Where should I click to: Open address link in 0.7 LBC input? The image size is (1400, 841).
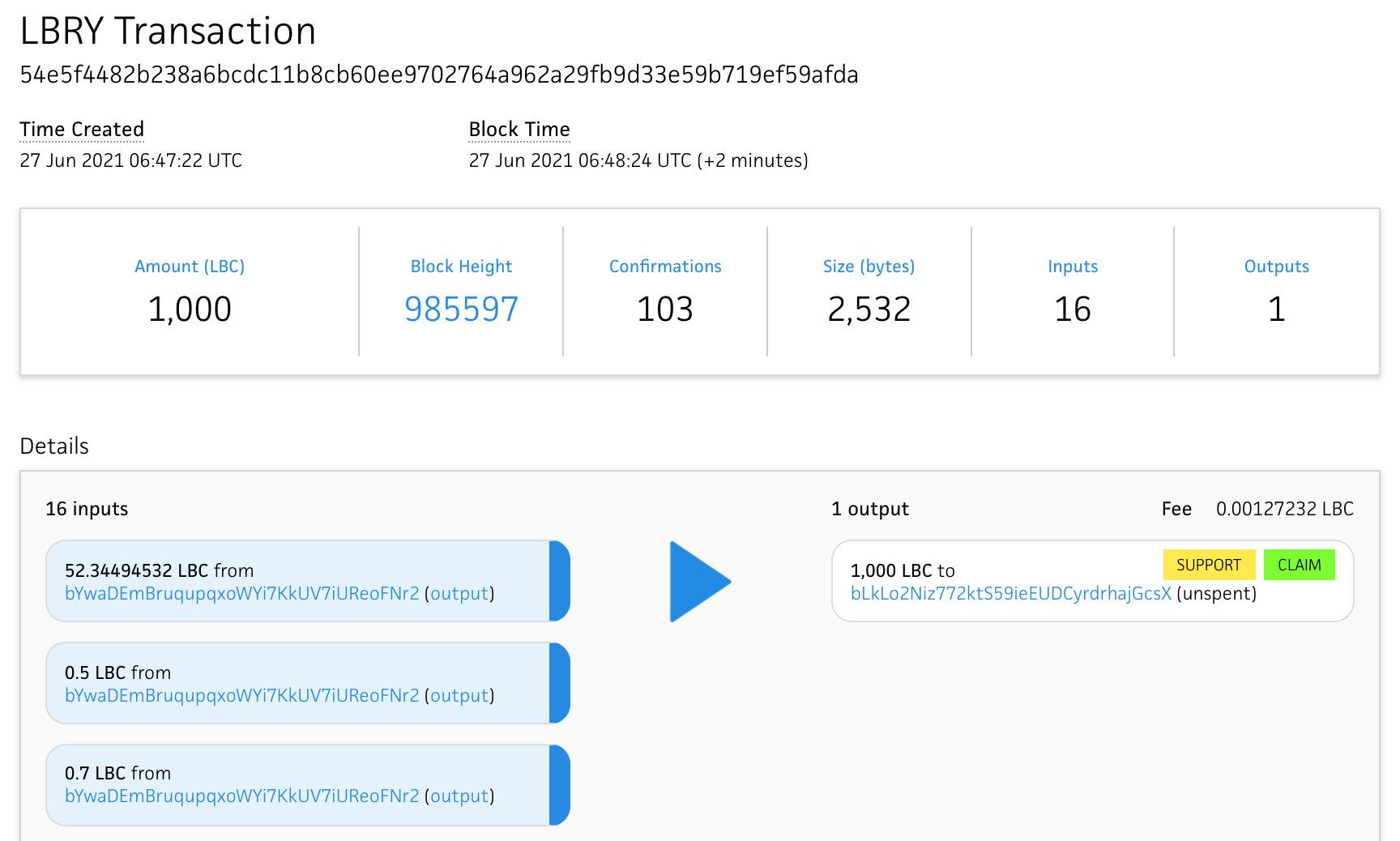(x=242, y=796)
